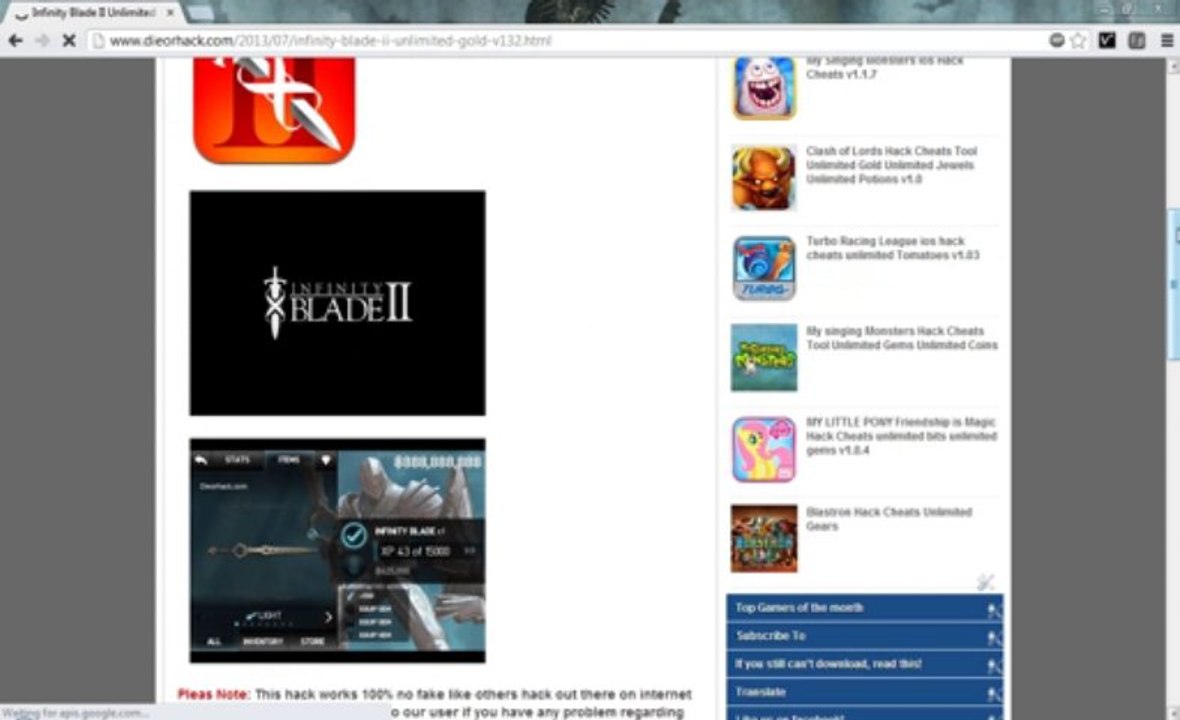
Task: Click the black Infinity Blade II logo image
Action: tap(337, 302)
